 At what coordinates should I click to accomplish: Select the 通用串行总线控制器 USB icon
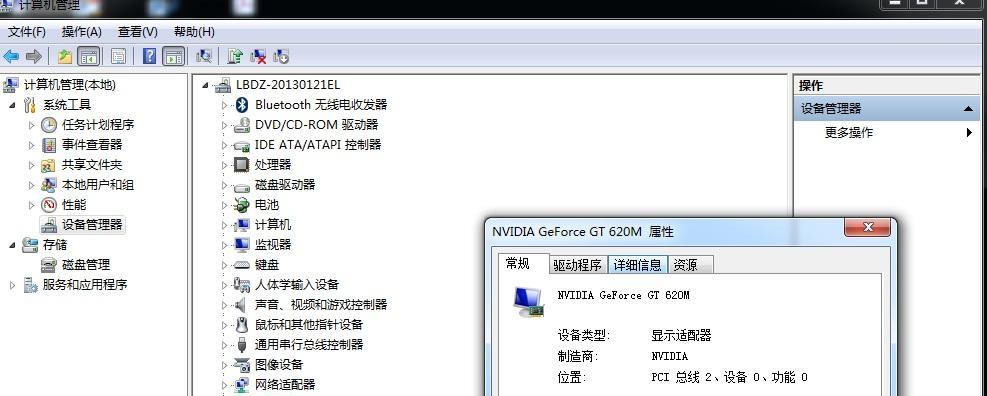[242, 344]
